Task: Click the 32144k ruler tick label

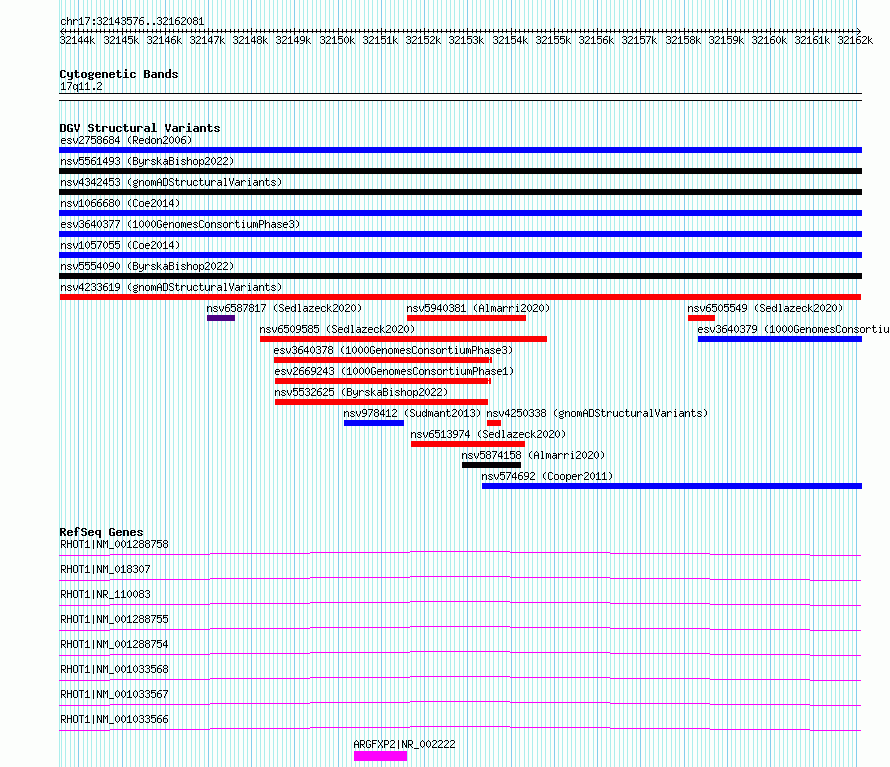Action: click(78, 40)
